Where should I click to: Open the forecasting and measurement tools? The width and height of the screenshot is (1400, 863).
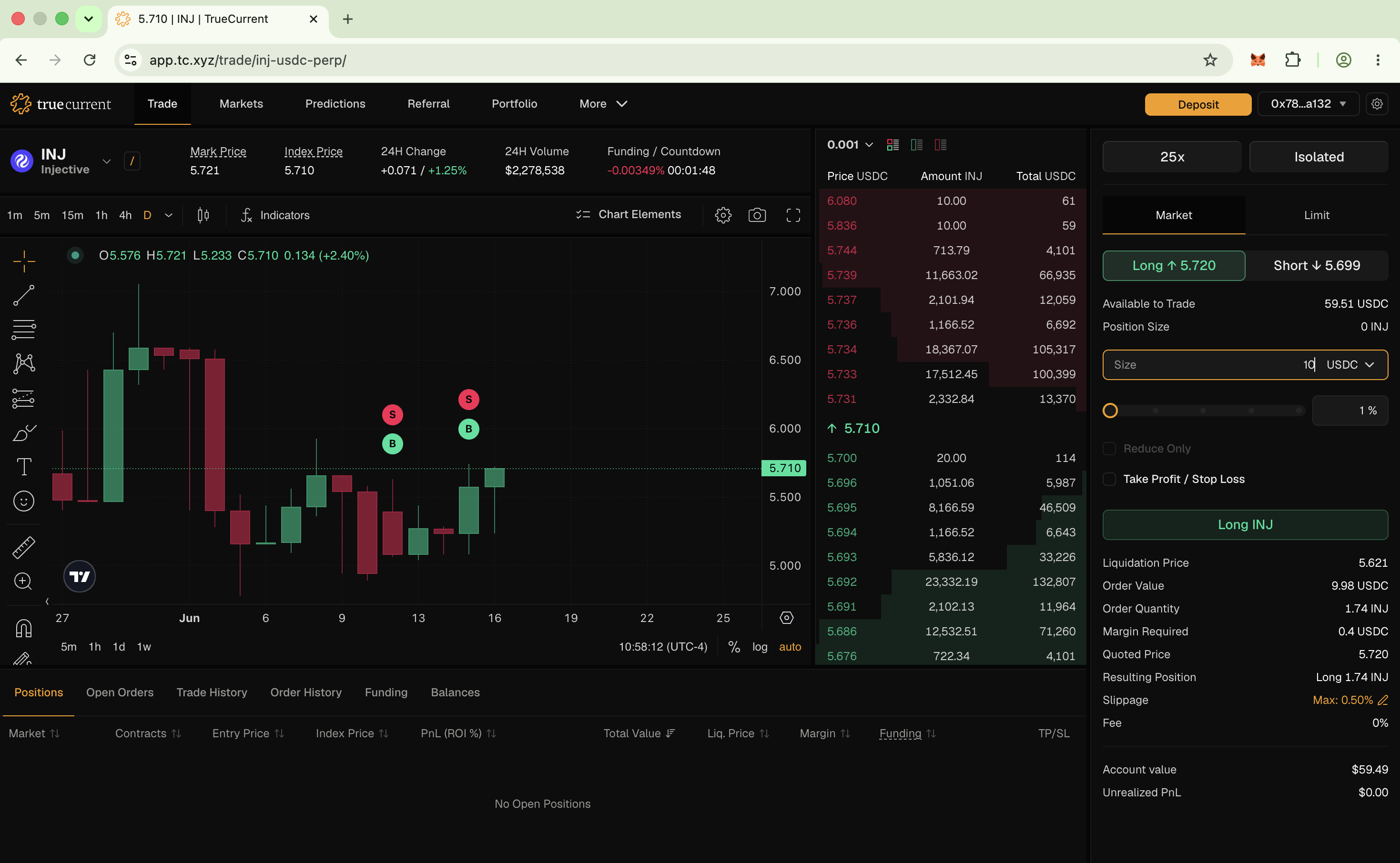click(x=24, y=398)
